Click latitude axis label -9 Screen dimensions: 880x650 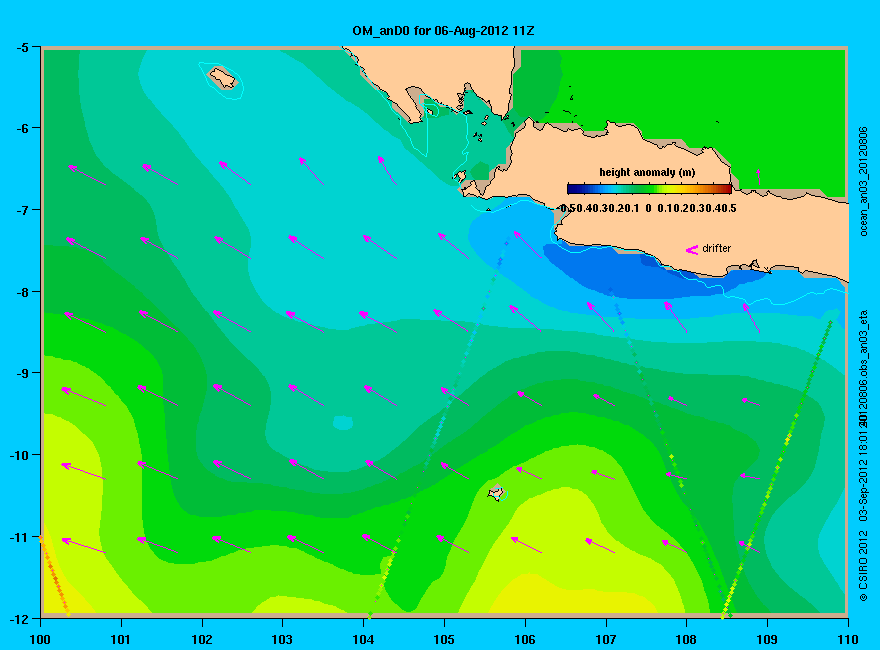pos(22,373)
